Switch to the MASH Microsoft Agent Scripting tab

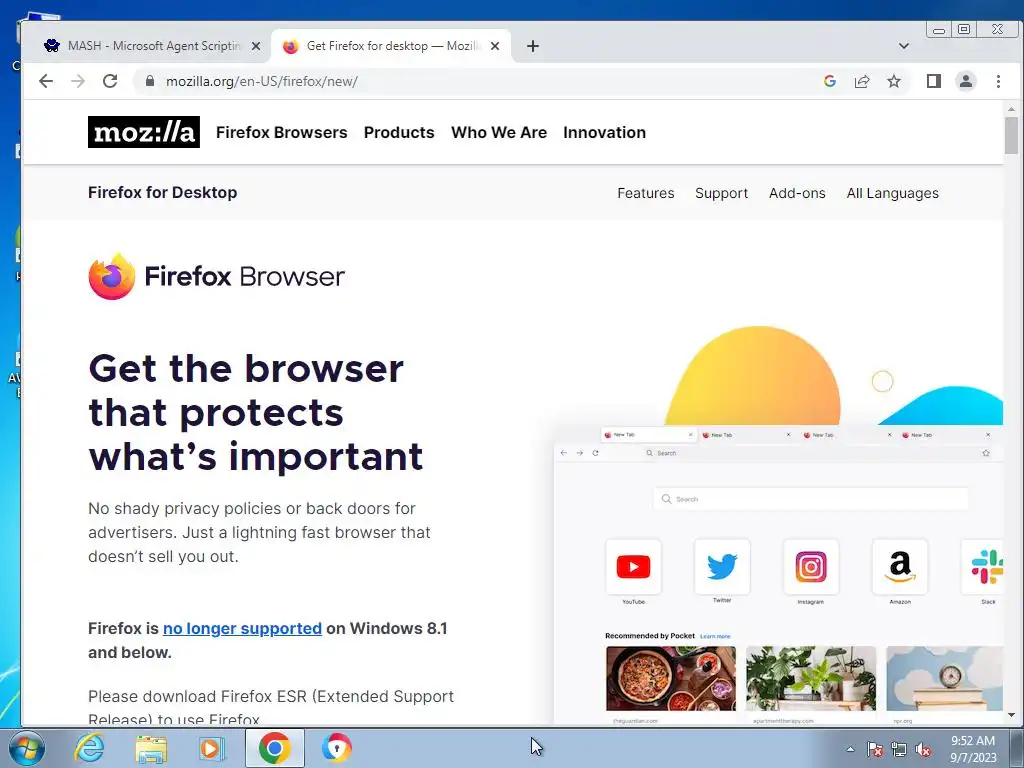click(152, 46)
